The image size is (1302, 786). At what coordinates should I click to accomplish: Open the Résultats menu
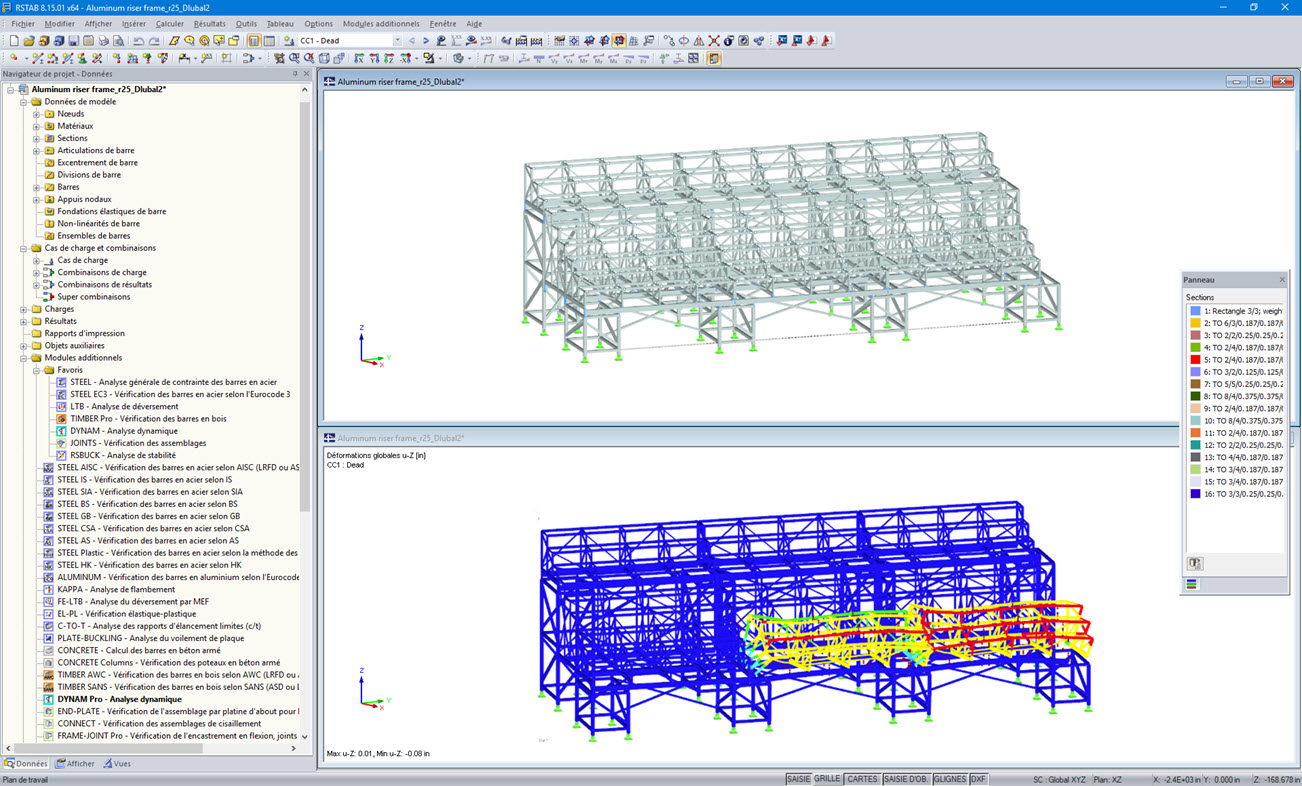[x=210, y=24]
